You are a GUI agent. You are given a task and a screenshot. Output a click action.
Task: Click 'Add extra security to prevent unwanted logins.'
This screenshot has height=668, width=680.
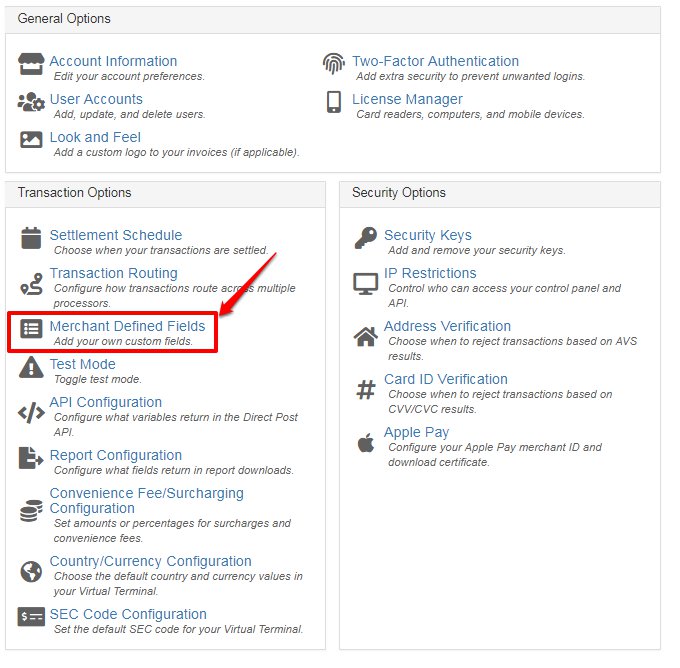(x=470, y=76)
